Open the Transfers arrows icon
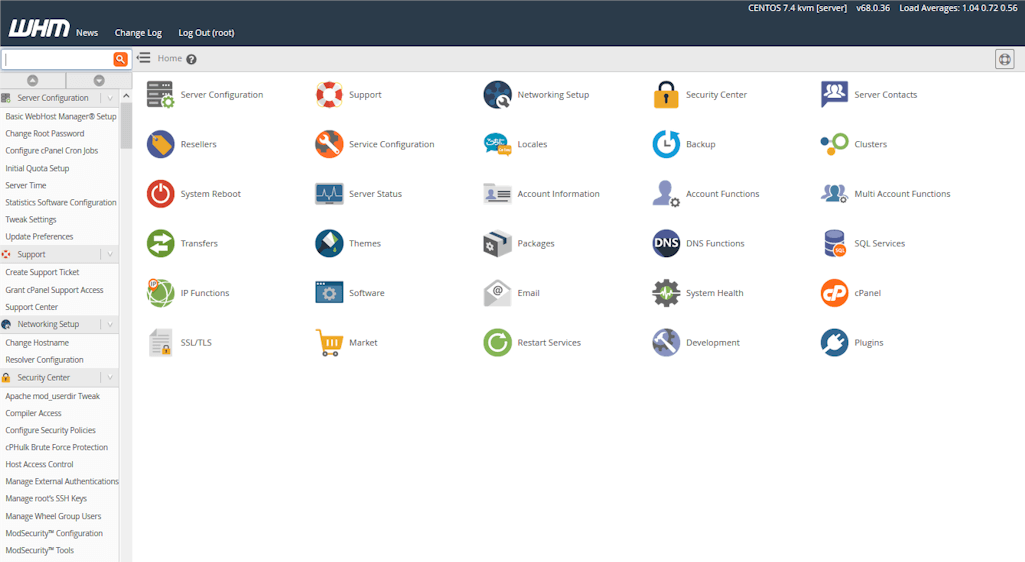 [160, 243]
